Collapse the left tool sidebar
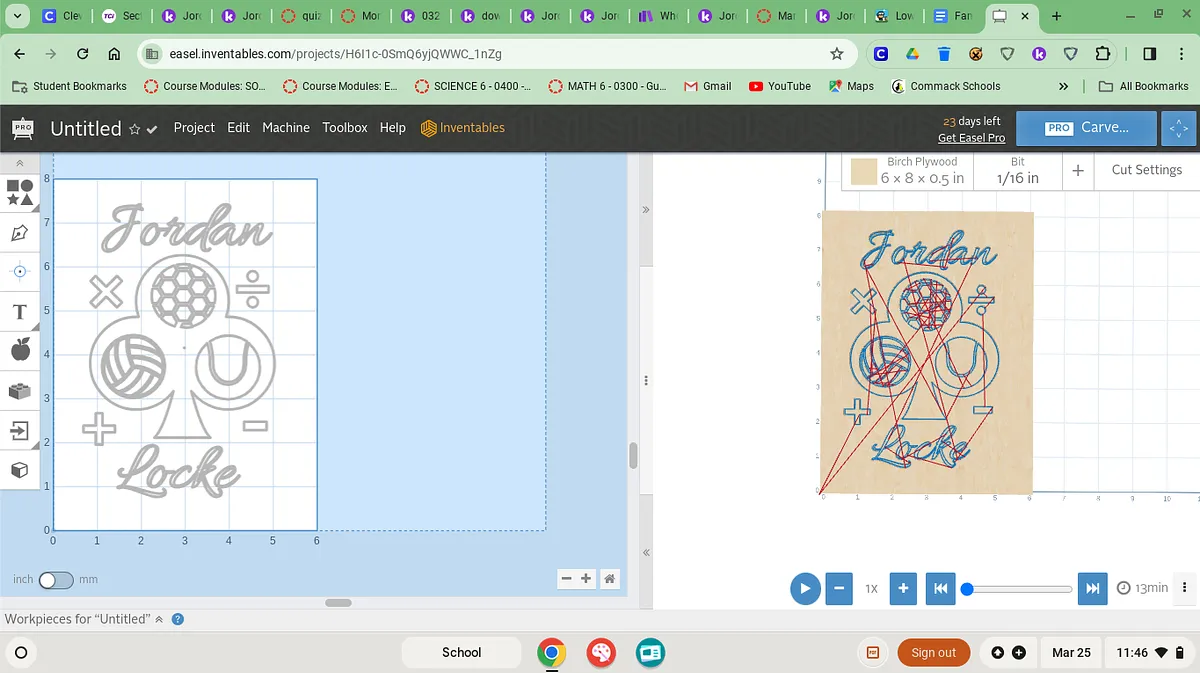Screen dimensions: 1200x673 tap(19, 163)
